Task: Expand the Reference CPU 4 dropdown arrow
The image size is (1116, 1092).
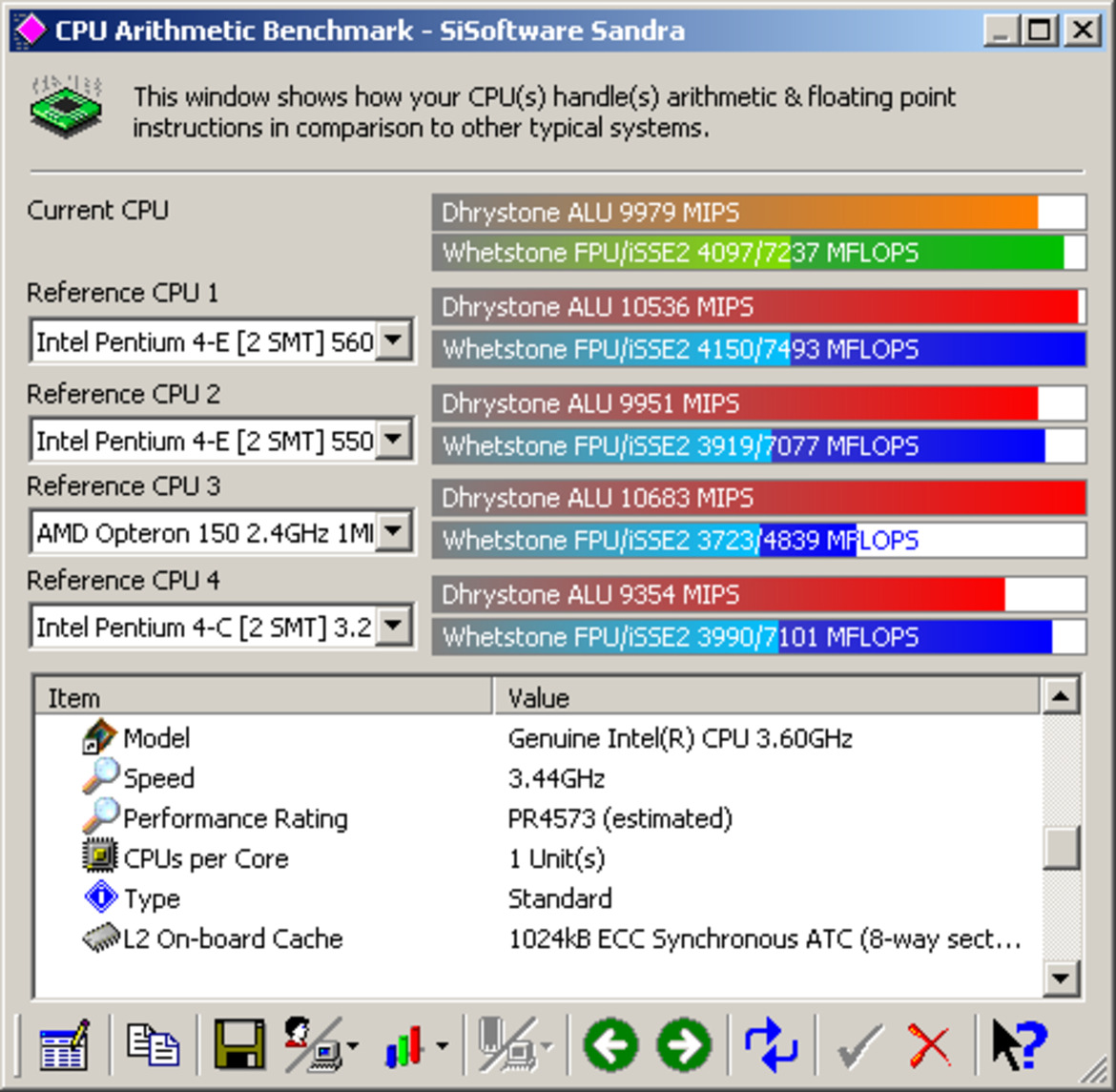Action: (394, 628)
